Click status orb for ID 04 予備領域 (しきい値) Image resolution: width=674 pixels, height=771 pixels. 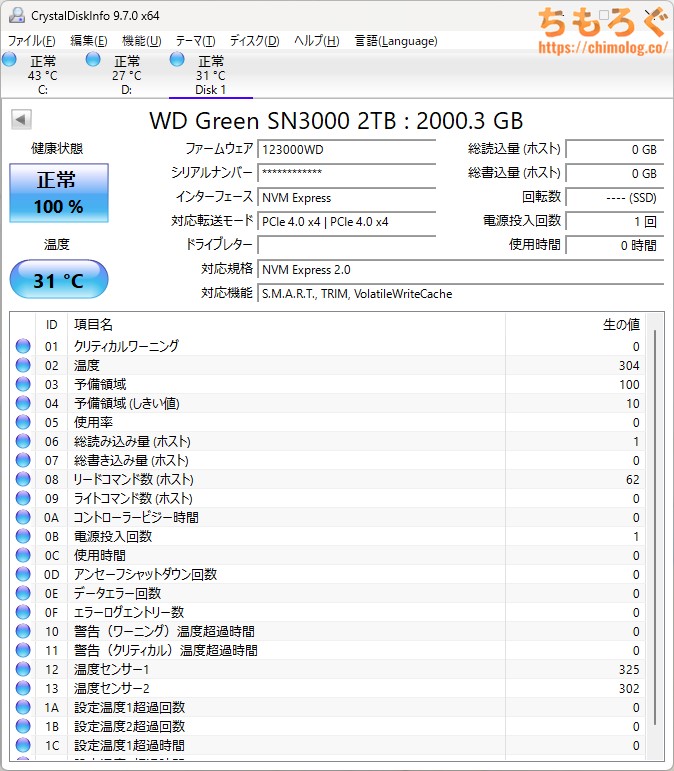pos(23,403)
